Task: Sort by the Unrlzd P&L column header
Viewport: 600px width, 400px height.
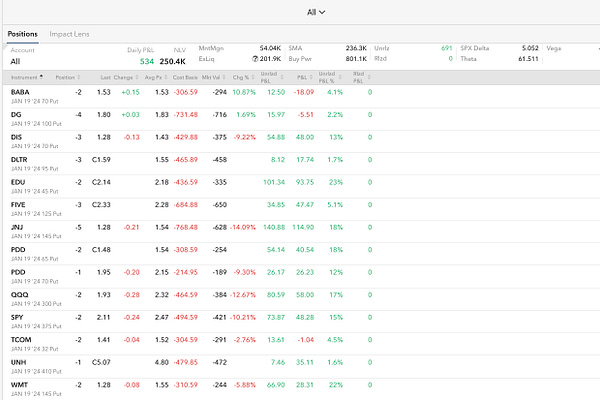Action: click(272, 77)
